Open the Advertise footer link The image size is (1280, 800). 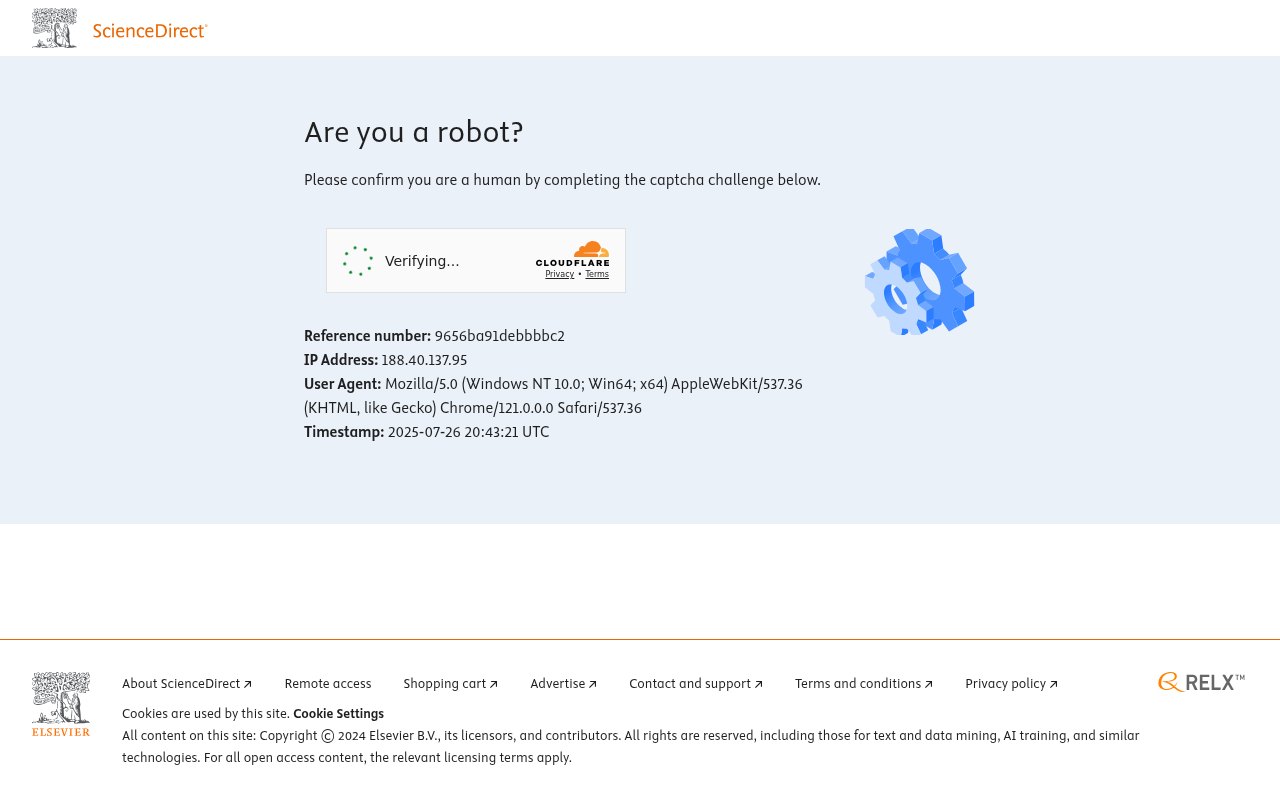tap(564, 684)
